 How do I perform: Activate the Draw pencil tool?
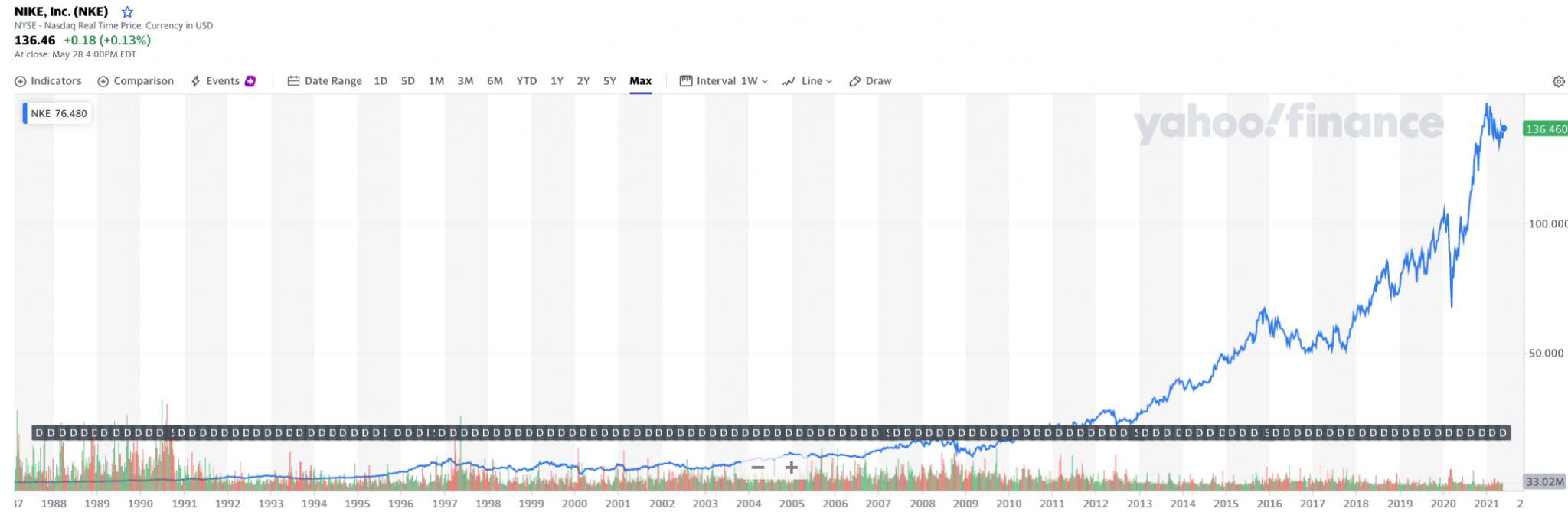click(x=855, y=81)
